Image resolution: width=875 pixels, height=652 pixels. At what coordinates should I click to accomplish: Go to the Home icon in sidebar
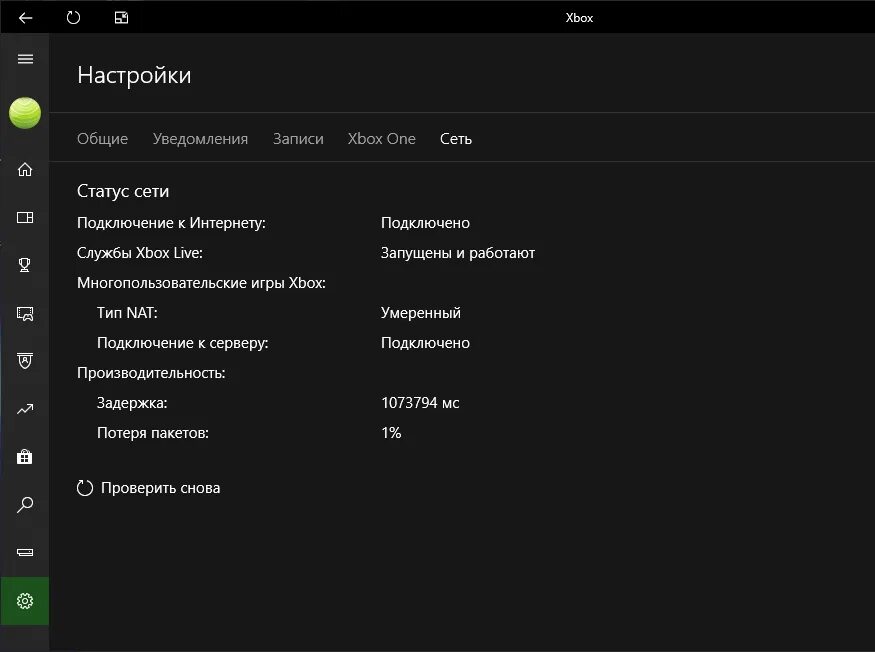coord(25,169)
